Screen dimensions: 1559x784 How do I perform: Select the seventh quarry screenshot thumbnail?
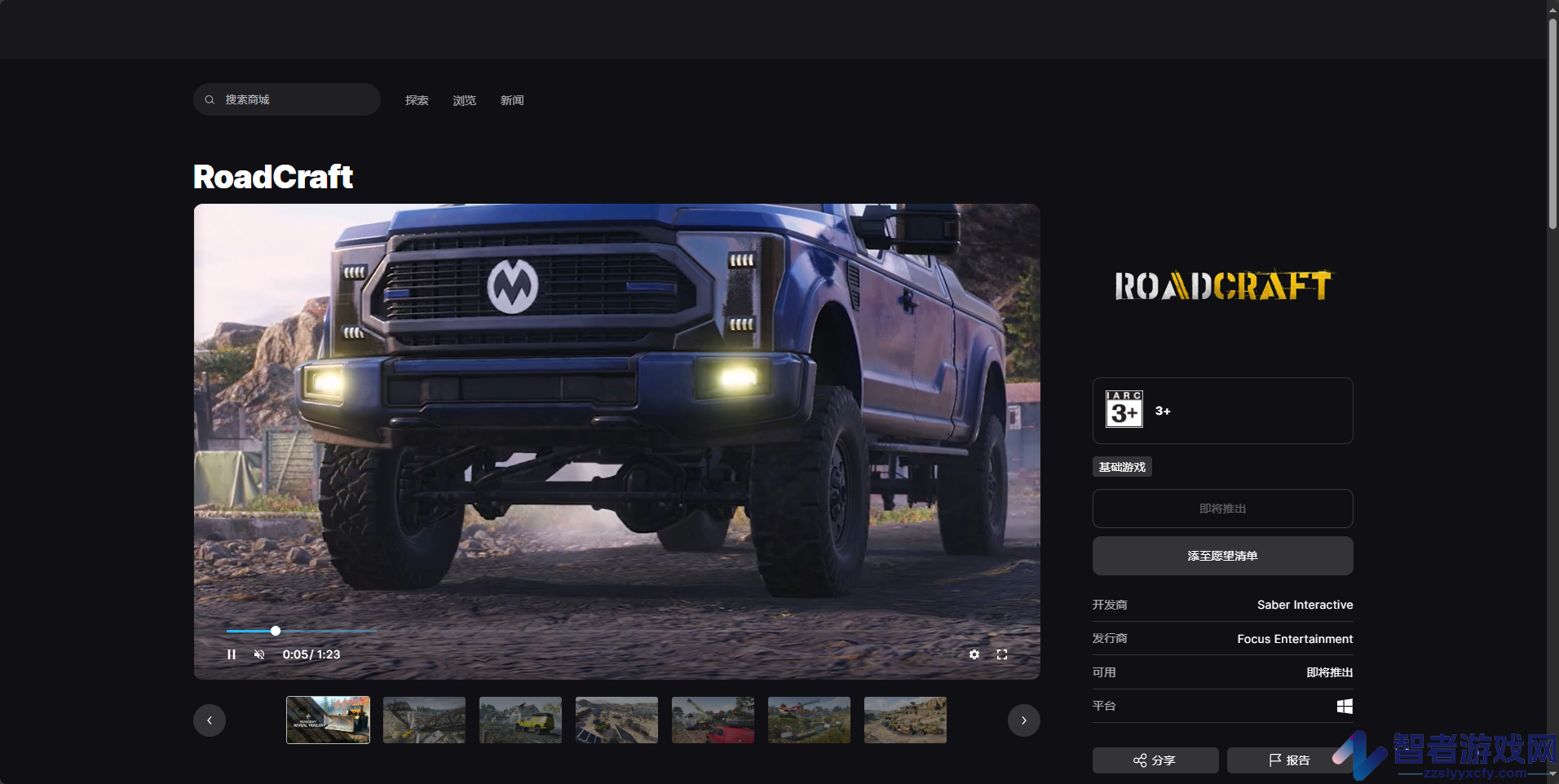[905, 720]
